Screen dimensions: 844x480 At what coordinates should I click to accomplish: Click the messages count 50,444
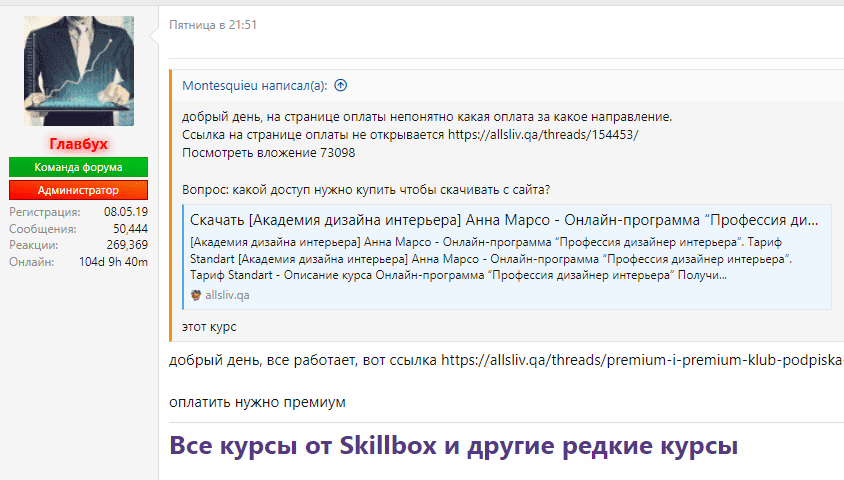[x=130, y=229]
